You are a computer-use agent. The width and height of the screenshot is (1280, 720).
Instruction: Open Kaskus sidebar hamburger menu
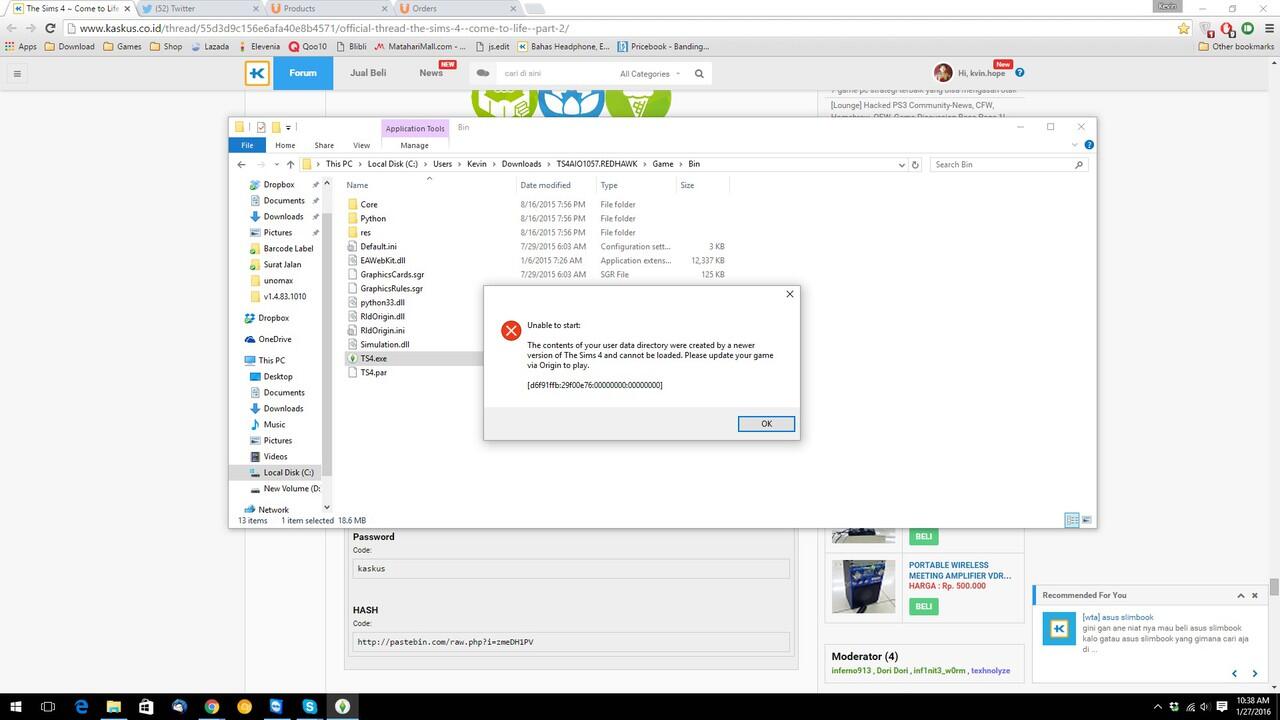point(17,73)
